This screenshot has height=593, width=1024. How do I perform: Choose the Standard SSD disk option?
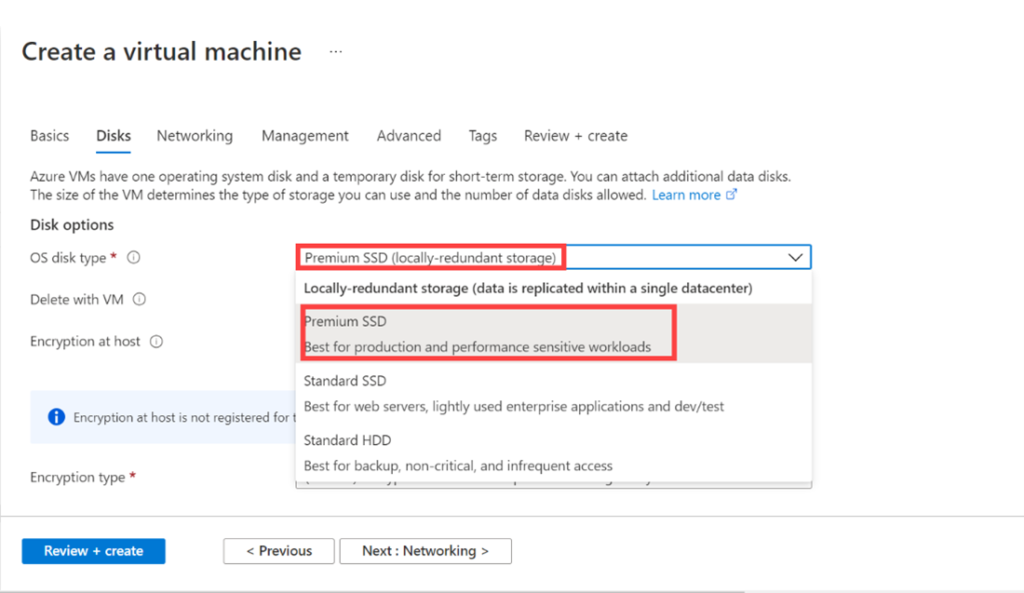(x=554, y=393)
